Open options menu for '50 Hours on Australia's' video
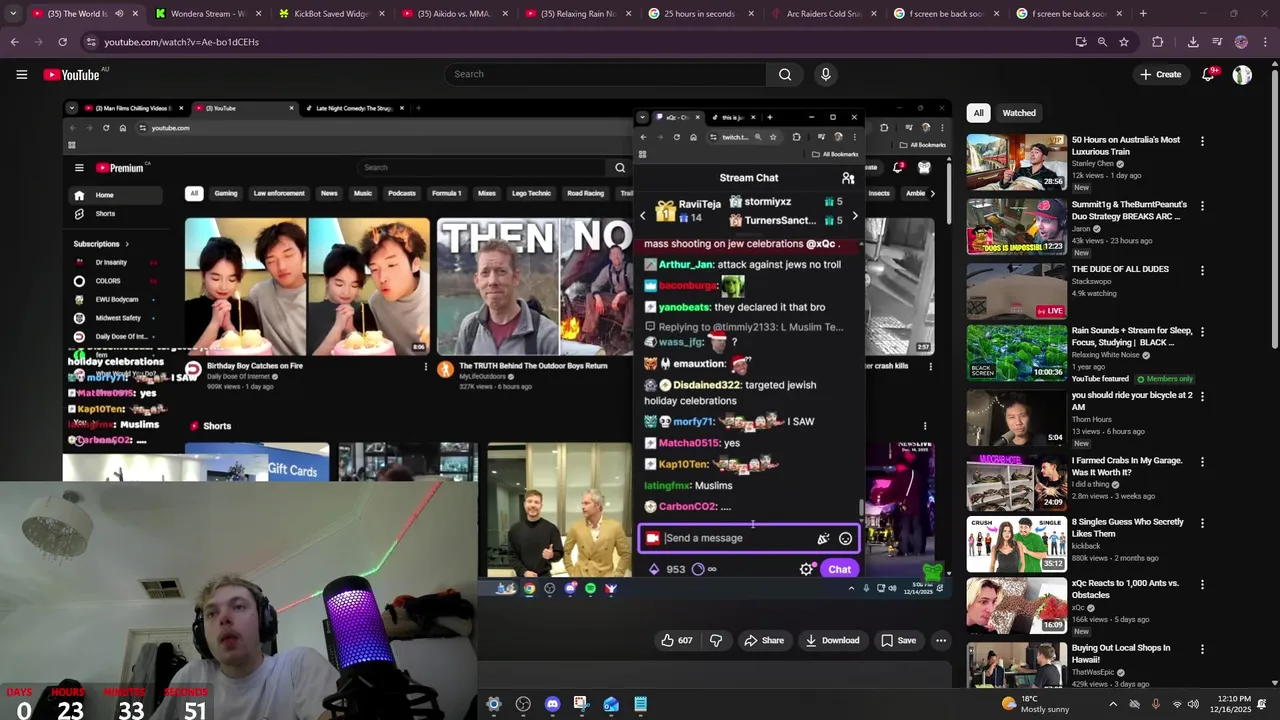The height and width of the screenshot is (720, 1280). (x=1202, y=141)
